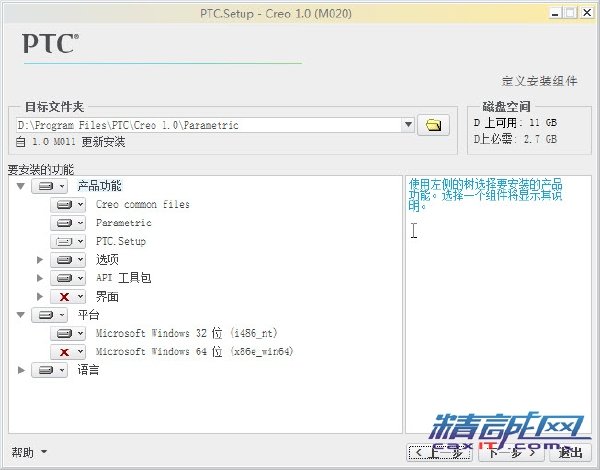Click install-state icon for 语言
This screenshot has height=470, width=600.
click(46, 370)
